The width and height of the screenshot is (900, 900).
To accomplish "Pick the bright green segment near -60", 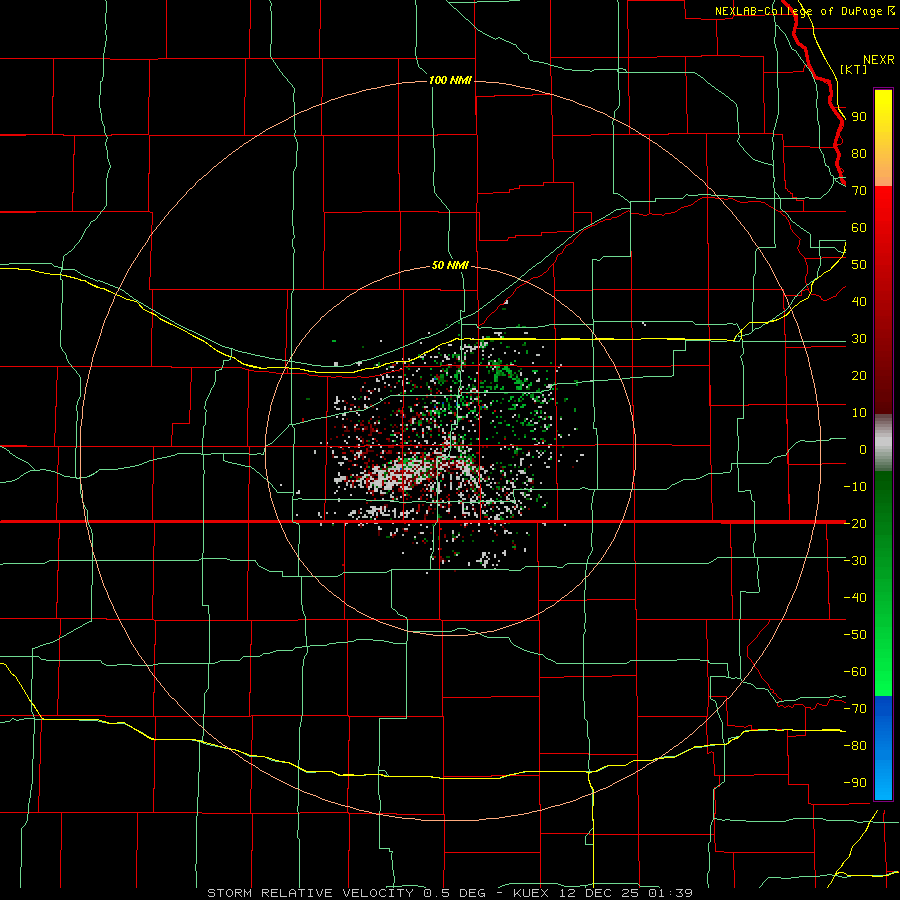I will [883, 672].
